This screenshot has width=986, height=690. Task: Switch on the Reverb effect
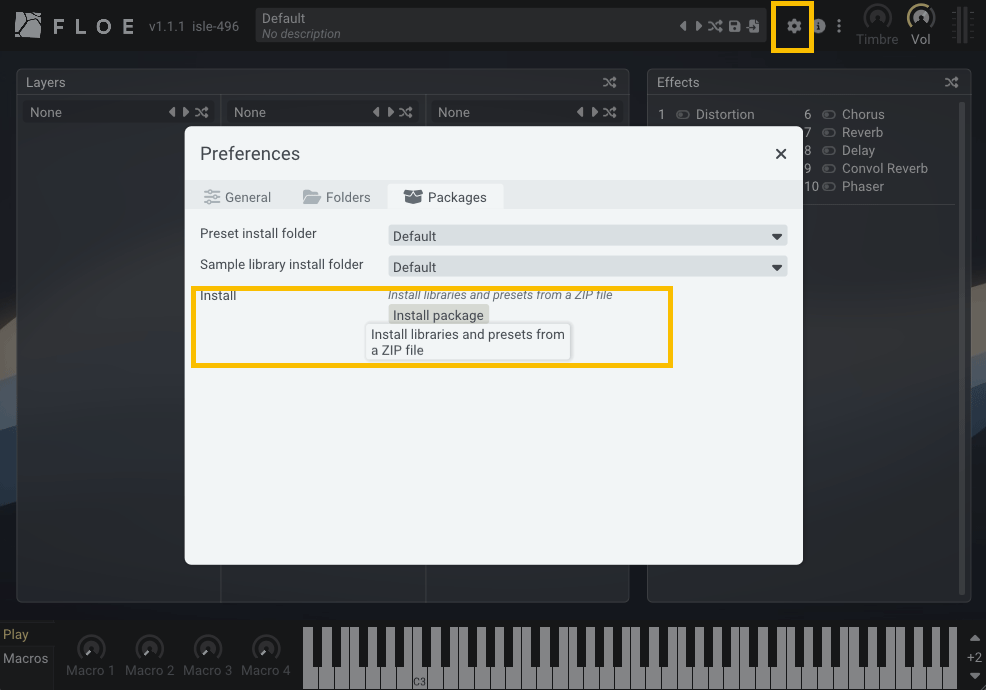click(x=829, y=133)
